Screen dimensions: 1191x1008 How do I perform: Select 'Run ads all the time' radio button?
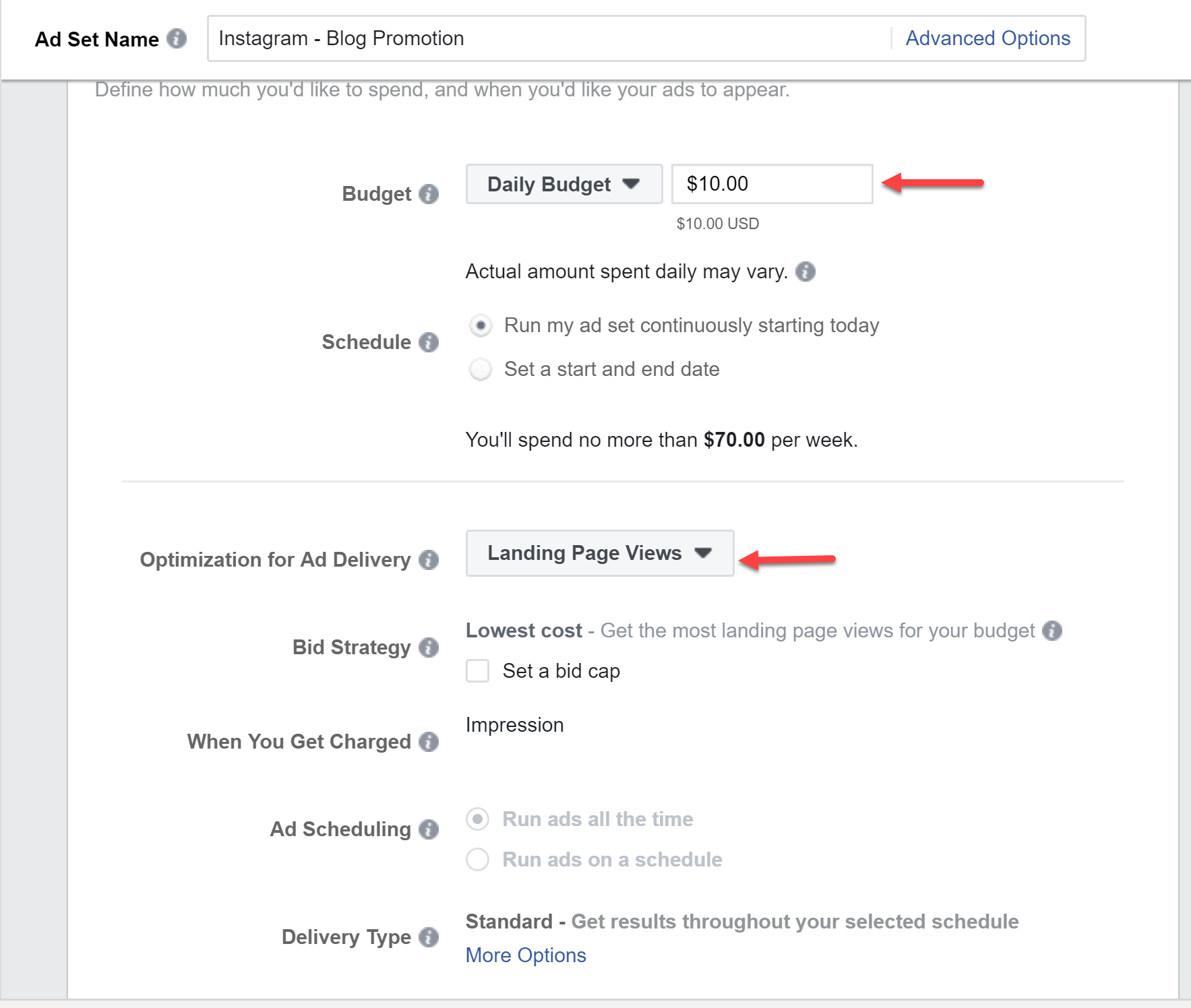tap(478, 819)
